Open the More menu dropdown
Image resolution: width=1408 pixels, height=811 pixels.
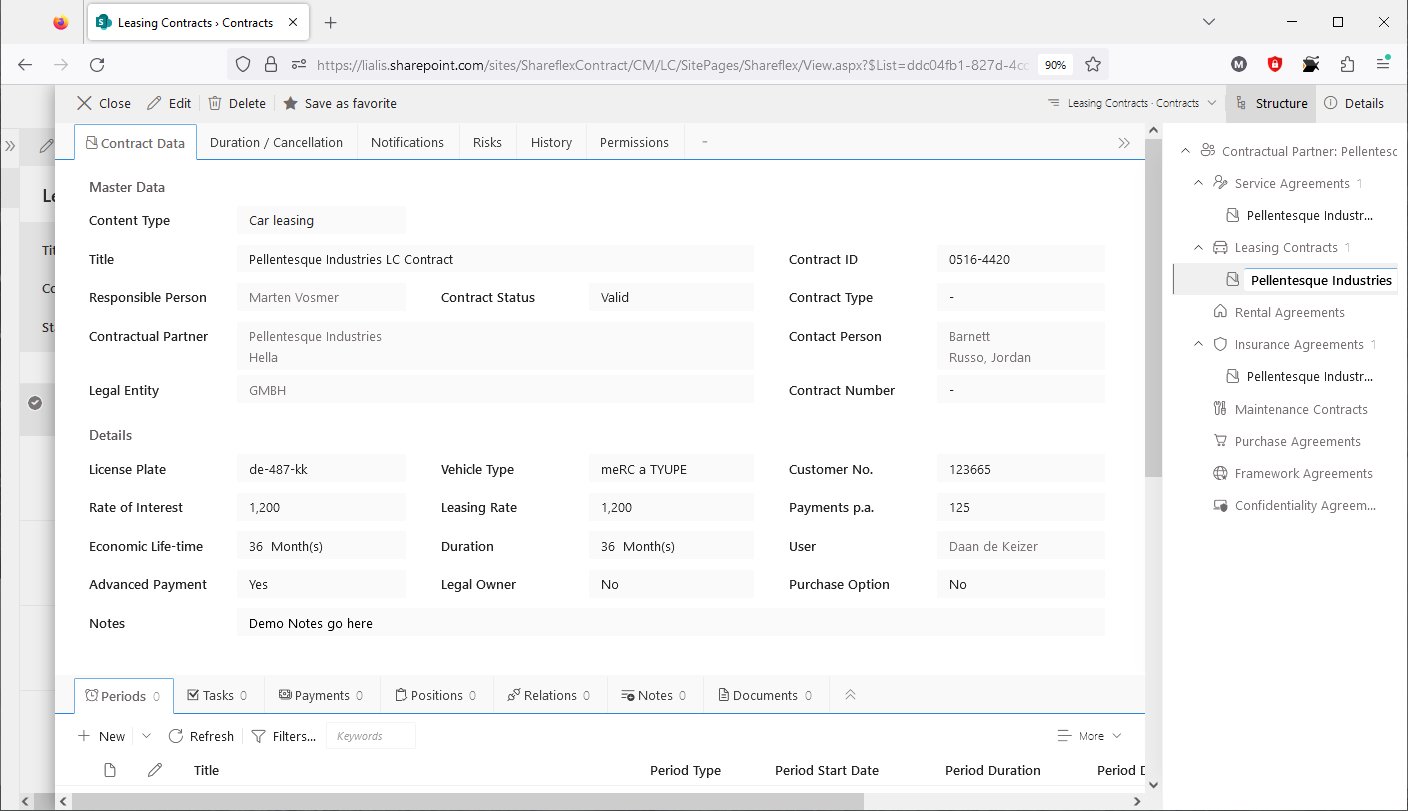point(1090,736)
